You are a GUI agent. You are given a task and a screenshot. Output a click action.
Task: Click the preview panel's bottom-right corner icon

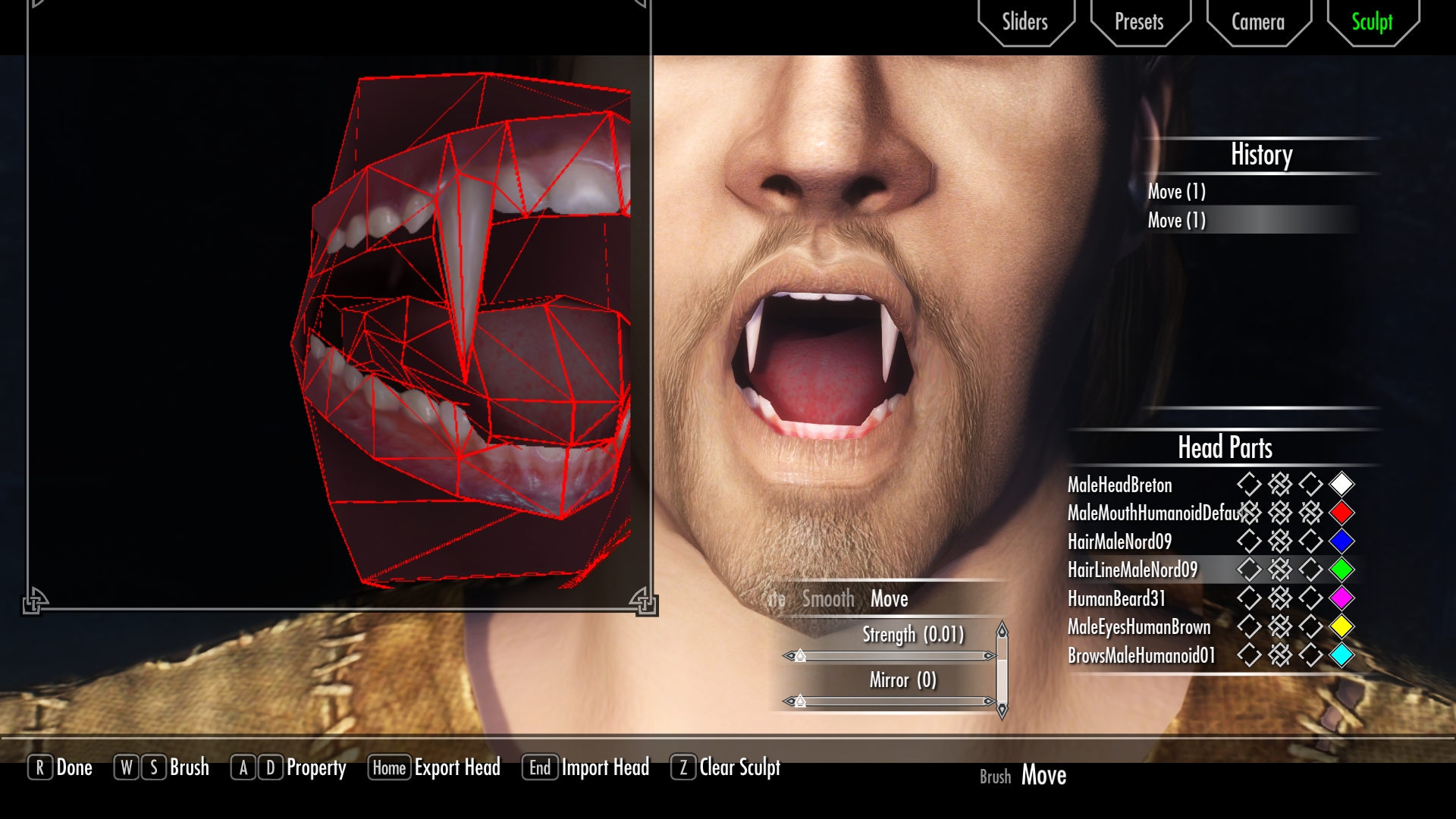pos(644,601)
